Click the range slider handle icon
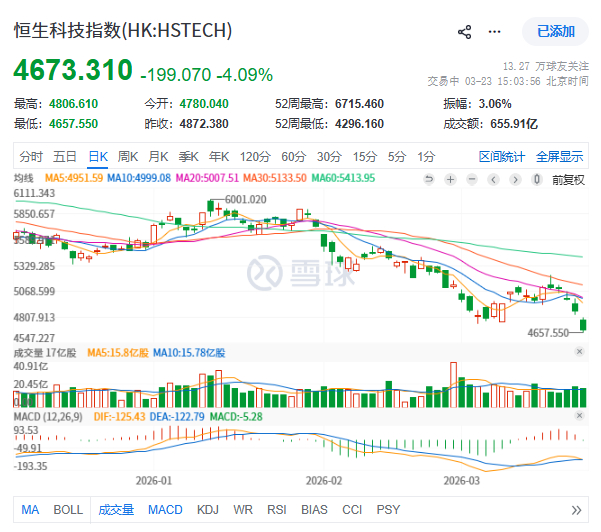 pos(537,179)
